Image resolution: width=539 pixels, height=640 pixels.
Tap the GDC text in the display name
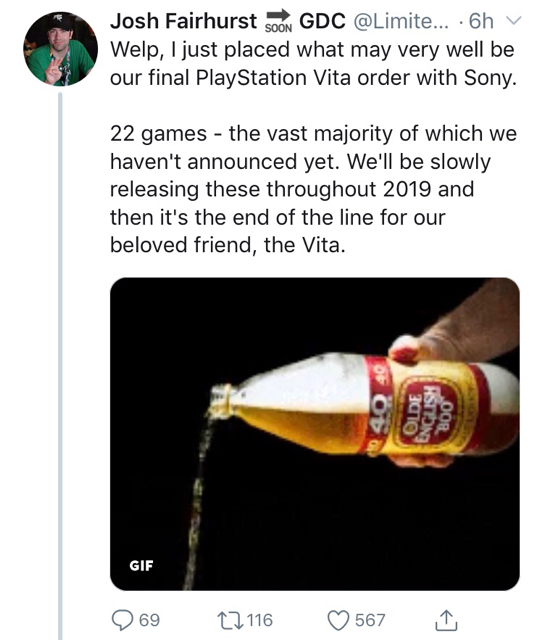pos(322,21)
